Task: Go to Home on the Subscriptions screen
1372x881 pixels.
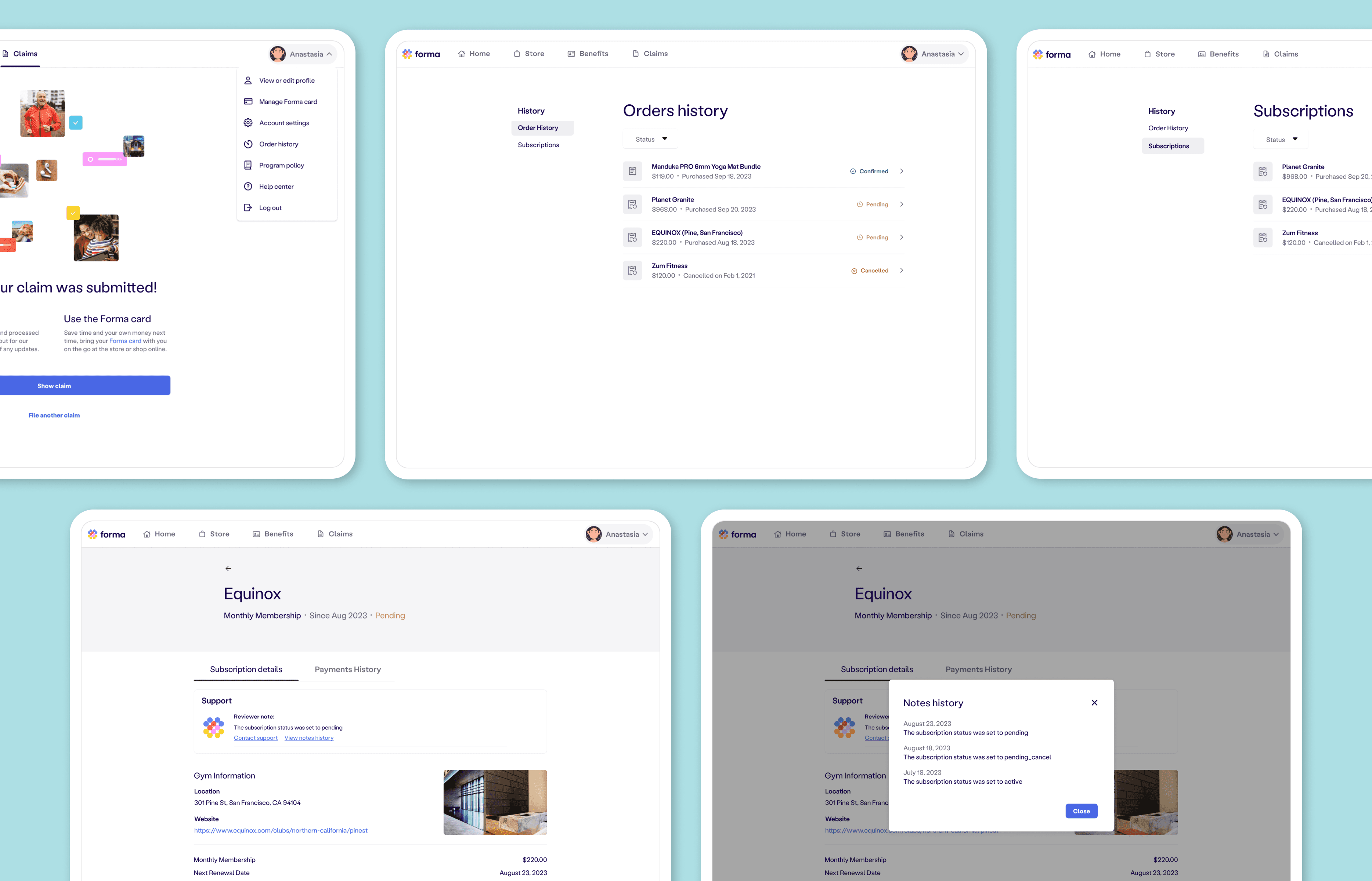Action: [x=1104, y=54]
